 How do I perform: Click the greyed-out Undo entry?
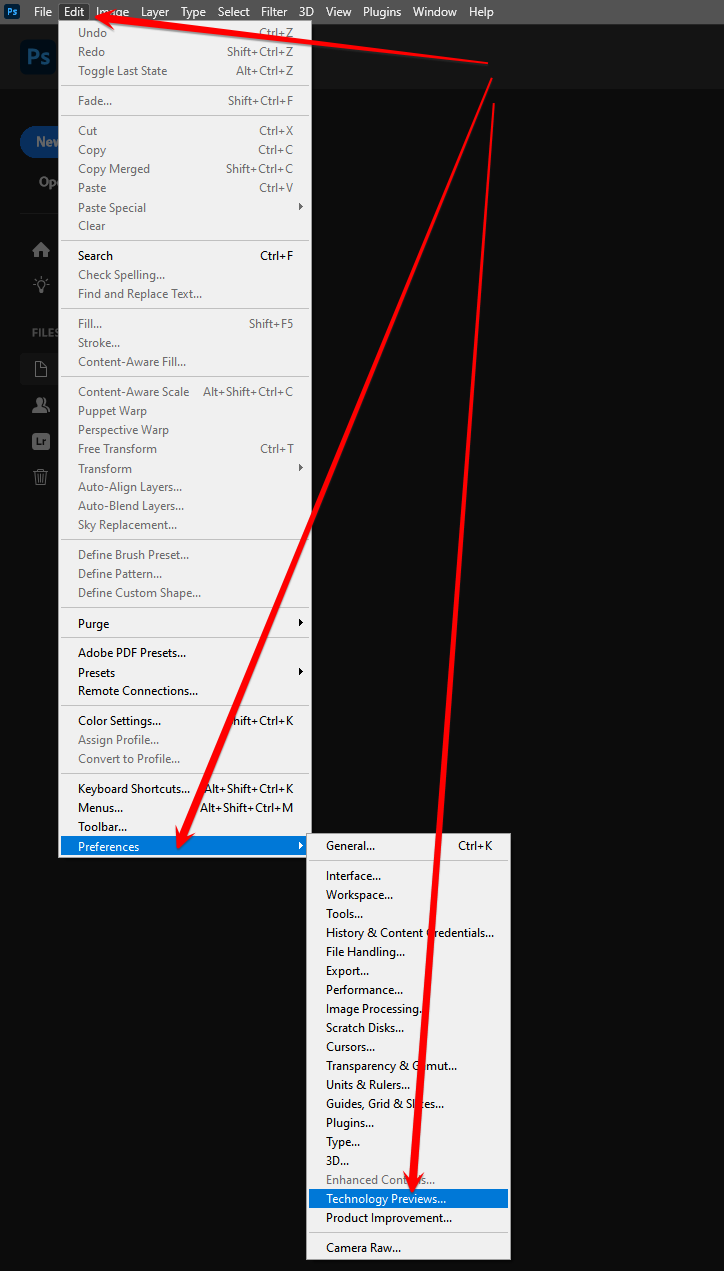tap(185, 33)
